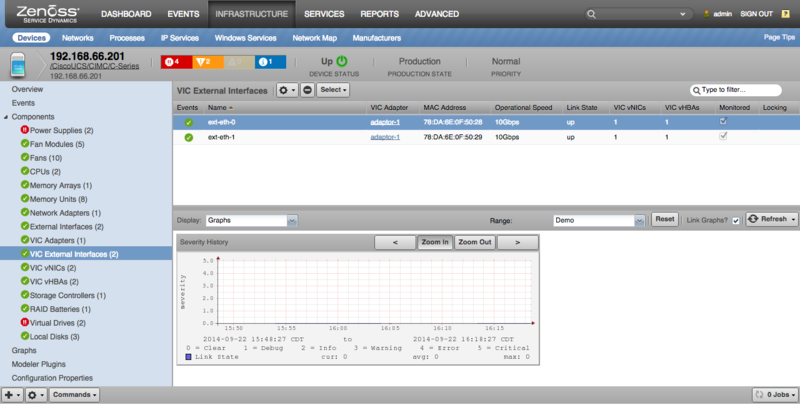Viewport: 800px width, 405px height.
Task: Open the Events top menu
Action: [183, 14]
